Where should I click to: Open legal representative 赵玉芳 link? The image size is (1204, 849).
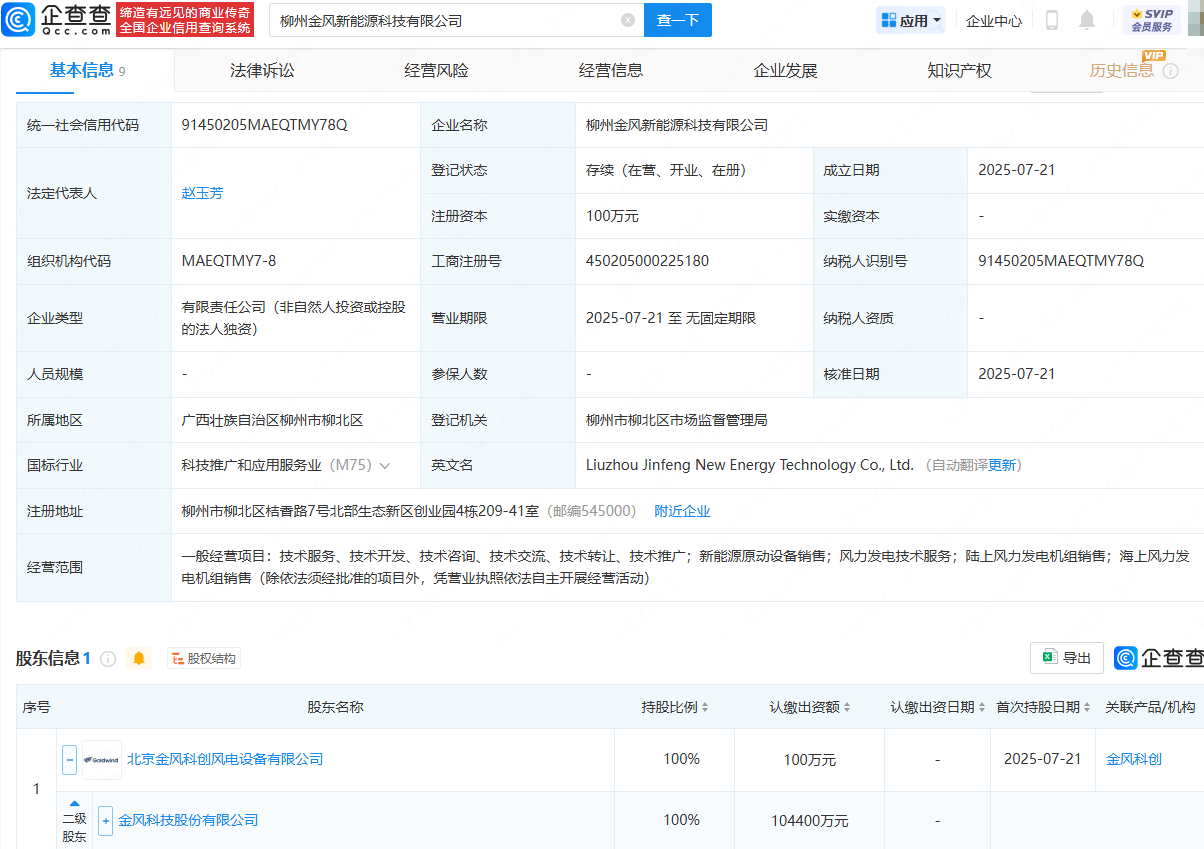tap(202, 193)
